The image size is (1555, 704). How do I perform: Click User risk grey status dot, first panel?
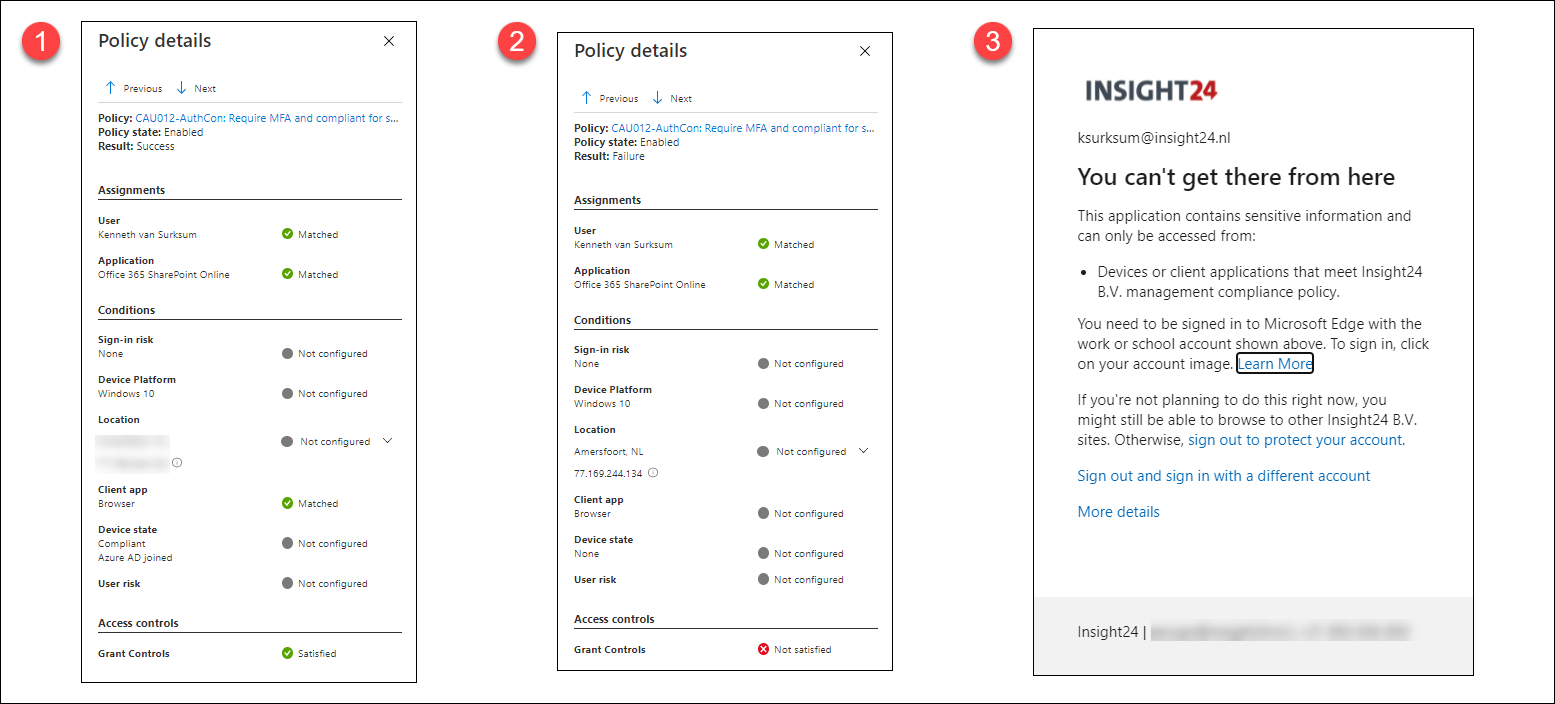pos(287,583)
